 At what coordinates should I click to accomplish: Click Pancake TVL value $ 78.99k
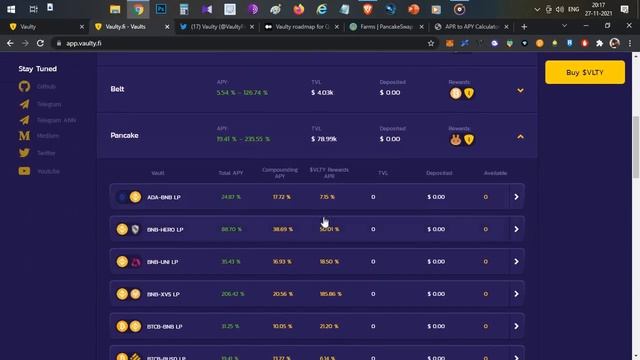coord(324,139)
